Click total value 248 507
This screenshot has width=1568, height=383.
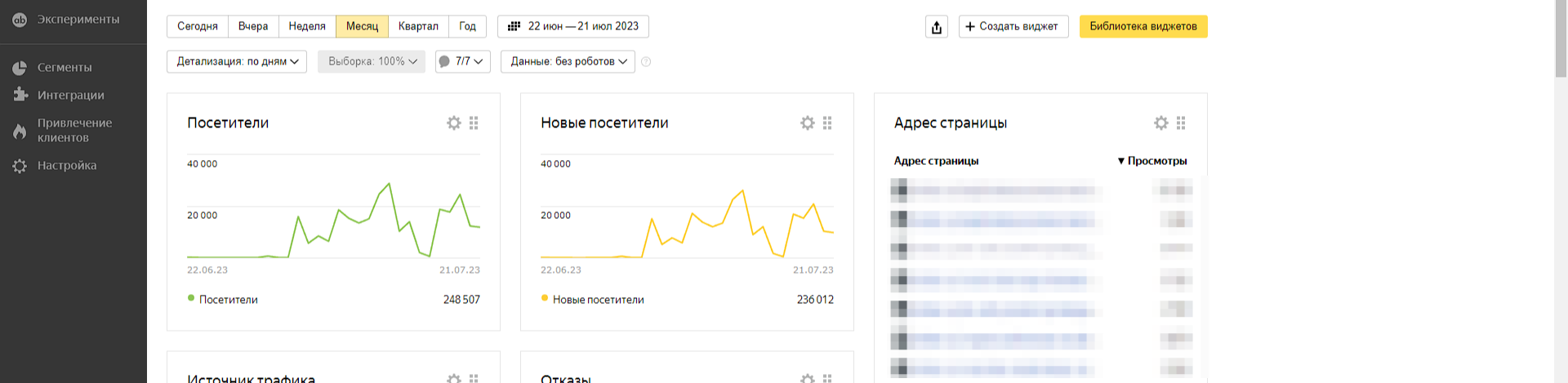(x=461, y=300)
